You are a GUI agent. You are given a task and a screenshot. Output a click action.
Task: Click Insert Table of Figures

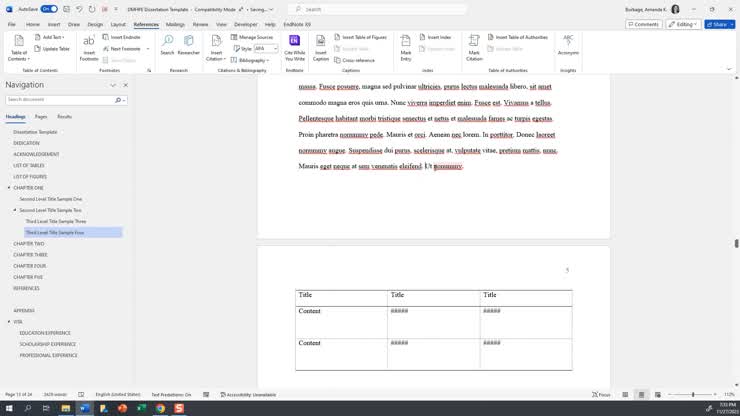click(360, 37)
